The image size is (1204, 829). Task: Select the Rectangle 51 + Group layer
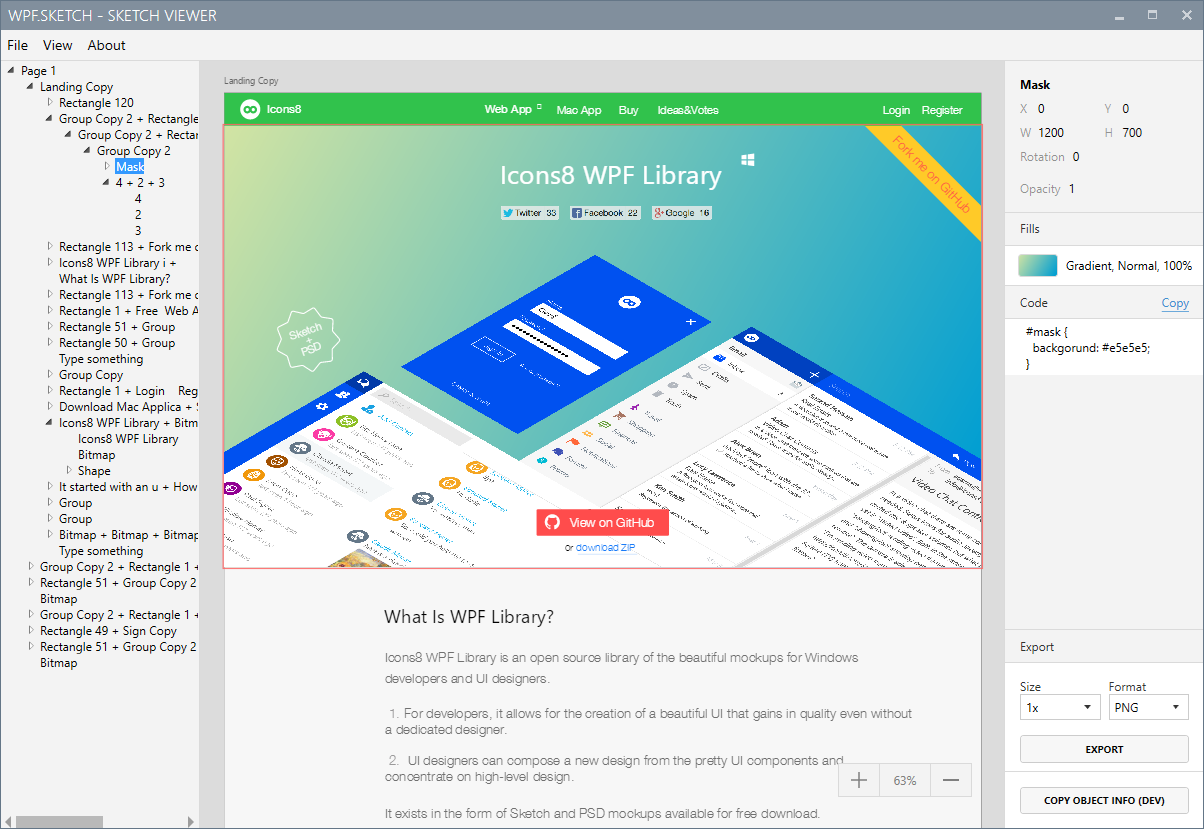click(117, 326)
